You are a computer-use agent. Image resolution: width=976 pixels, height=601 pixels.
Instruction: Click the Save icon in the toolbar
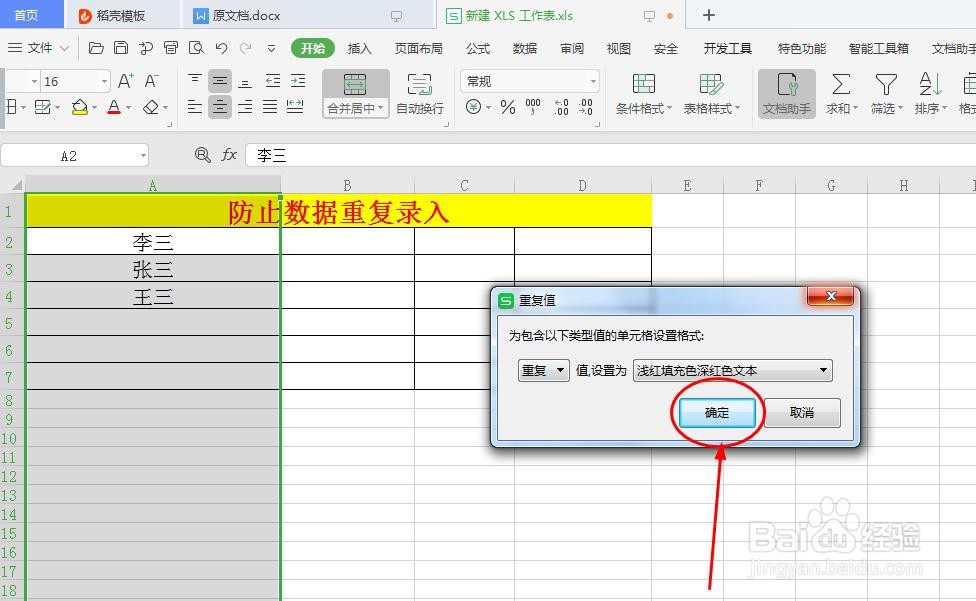(x=122, y=47)
